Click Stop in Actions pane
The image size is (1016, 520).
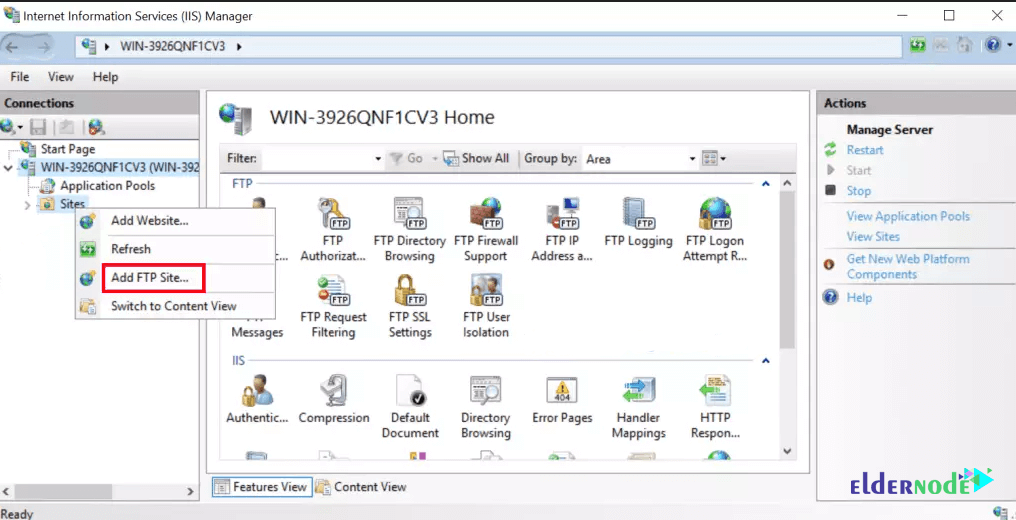(859, 191)
